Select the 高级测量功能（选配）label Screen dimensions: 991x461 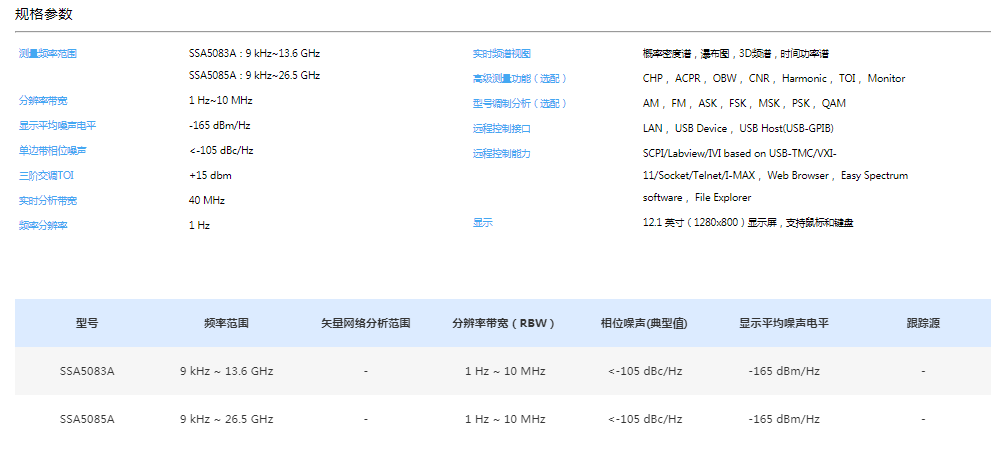click(x=520, y=79)
